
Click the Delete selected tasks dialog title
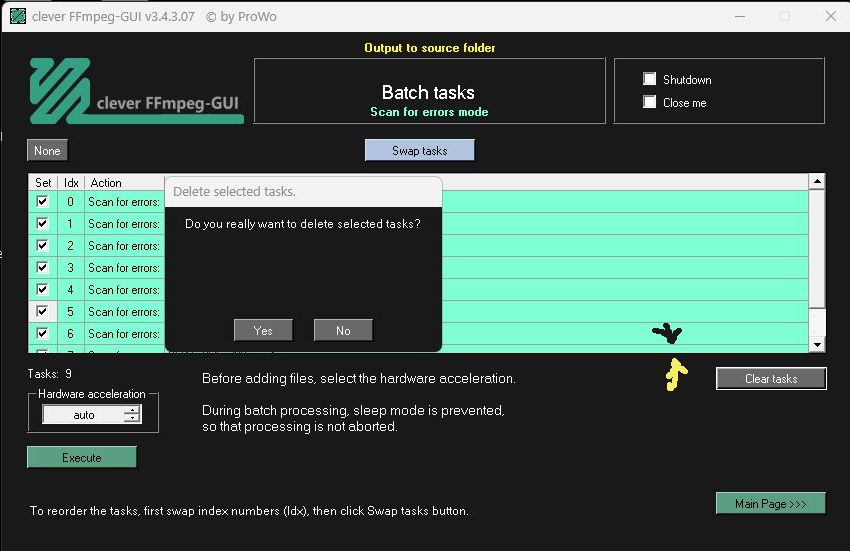234,191
